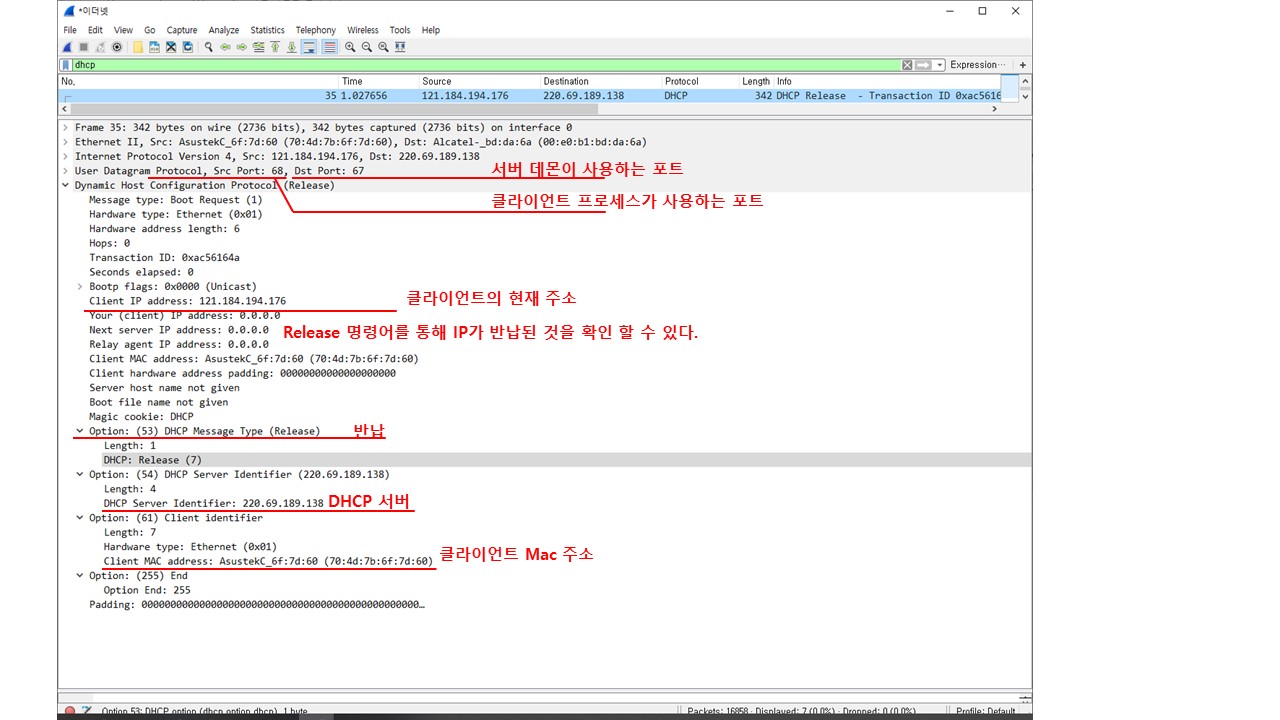Close this capture file icon

click(171, 47)
